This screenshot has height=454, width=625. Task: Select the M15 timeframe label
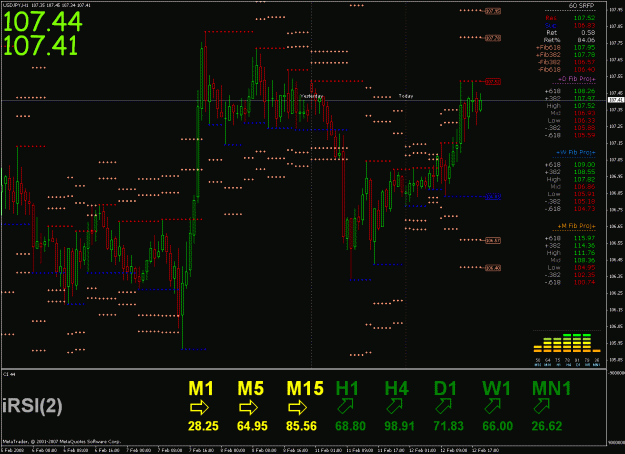point(305,388)
